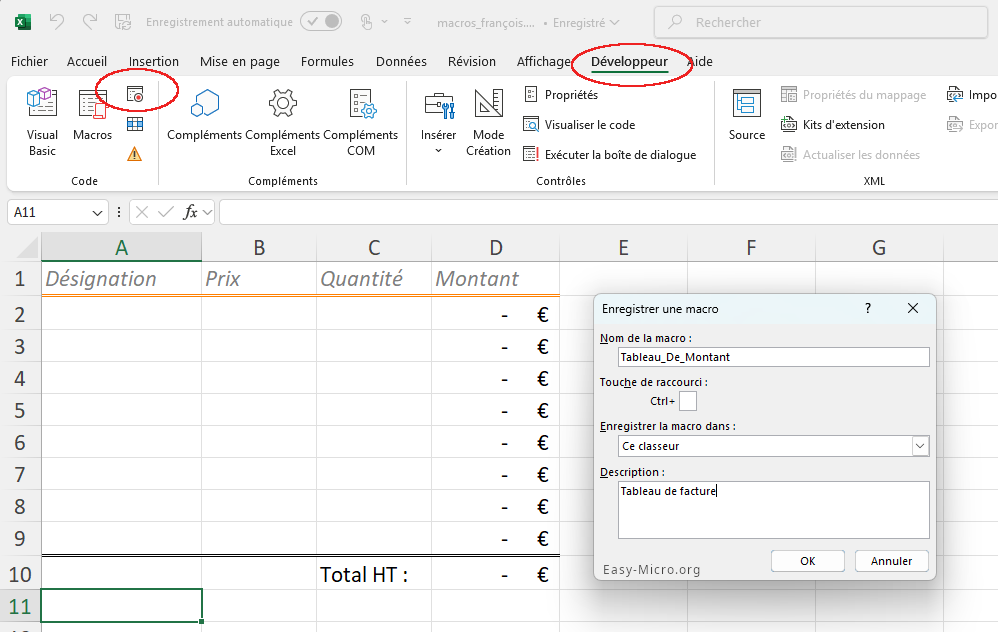The image size is (998, 632).
Task: Select the Développeur tab
Action: pos(629,62)
